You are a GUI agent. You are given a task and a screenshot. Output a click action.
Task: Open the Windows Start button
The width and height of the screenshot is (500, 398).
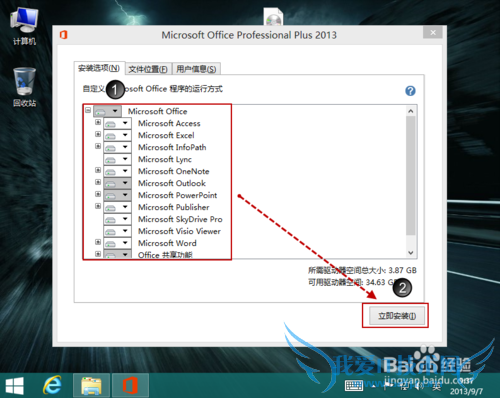pos(14,386)
